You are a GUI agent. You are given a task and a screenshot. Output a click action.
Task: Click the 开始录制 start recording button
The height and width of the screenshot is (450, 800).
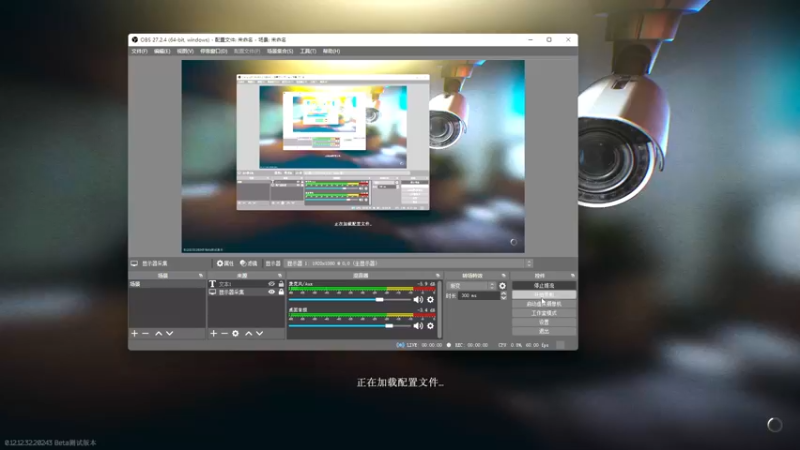pos(544,295)
